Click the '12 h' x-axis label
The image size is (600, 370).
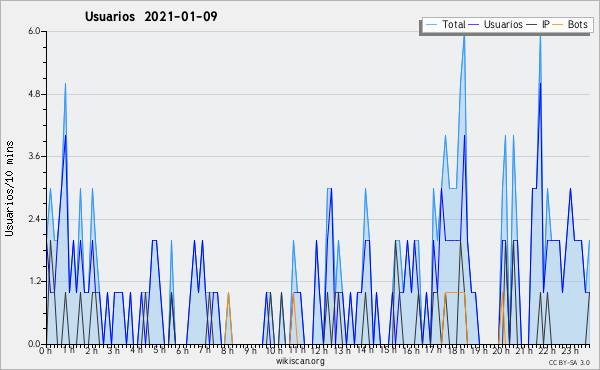(x=320, y=351)
